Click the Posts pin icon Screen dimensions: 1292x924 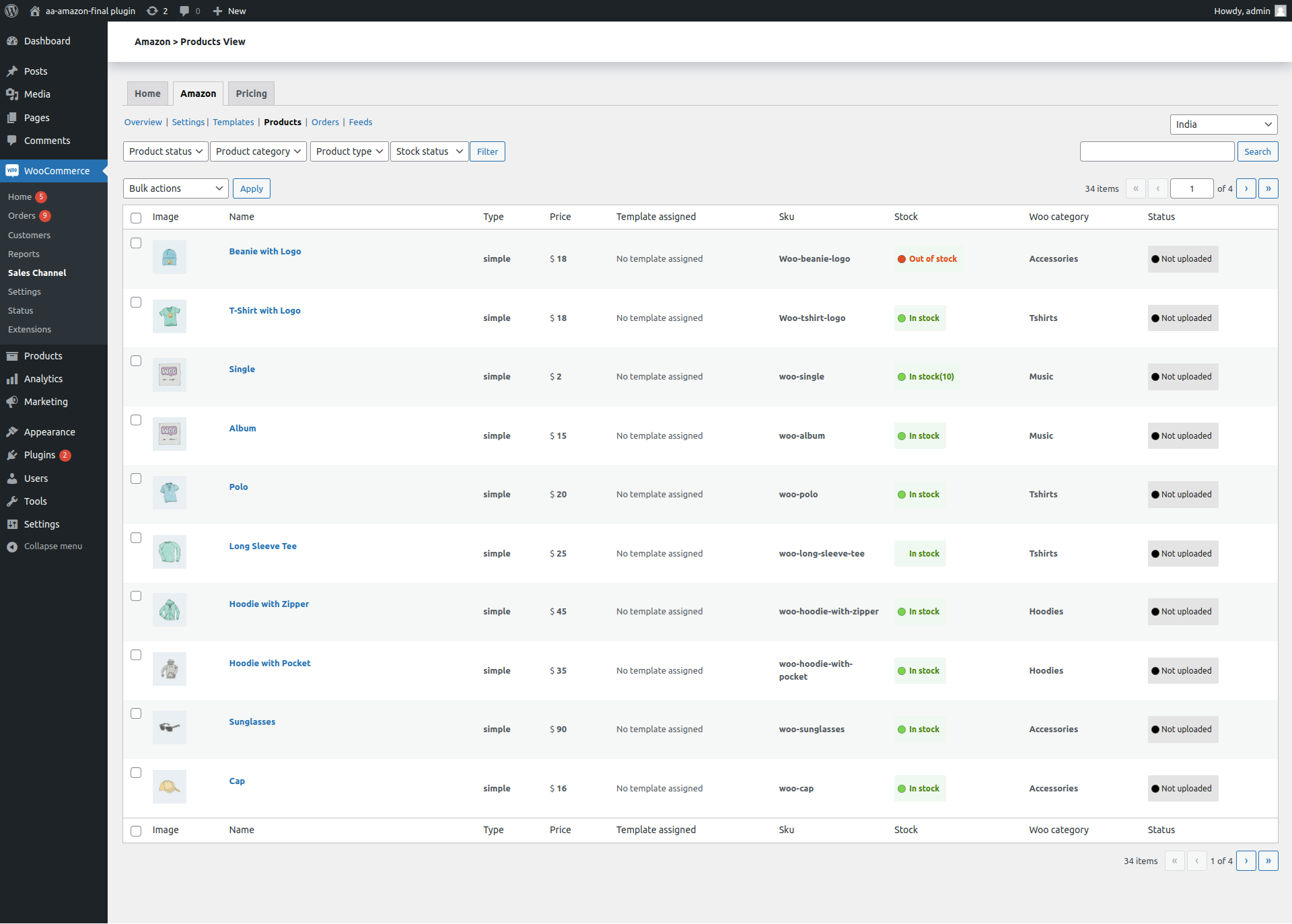[12, 71]
